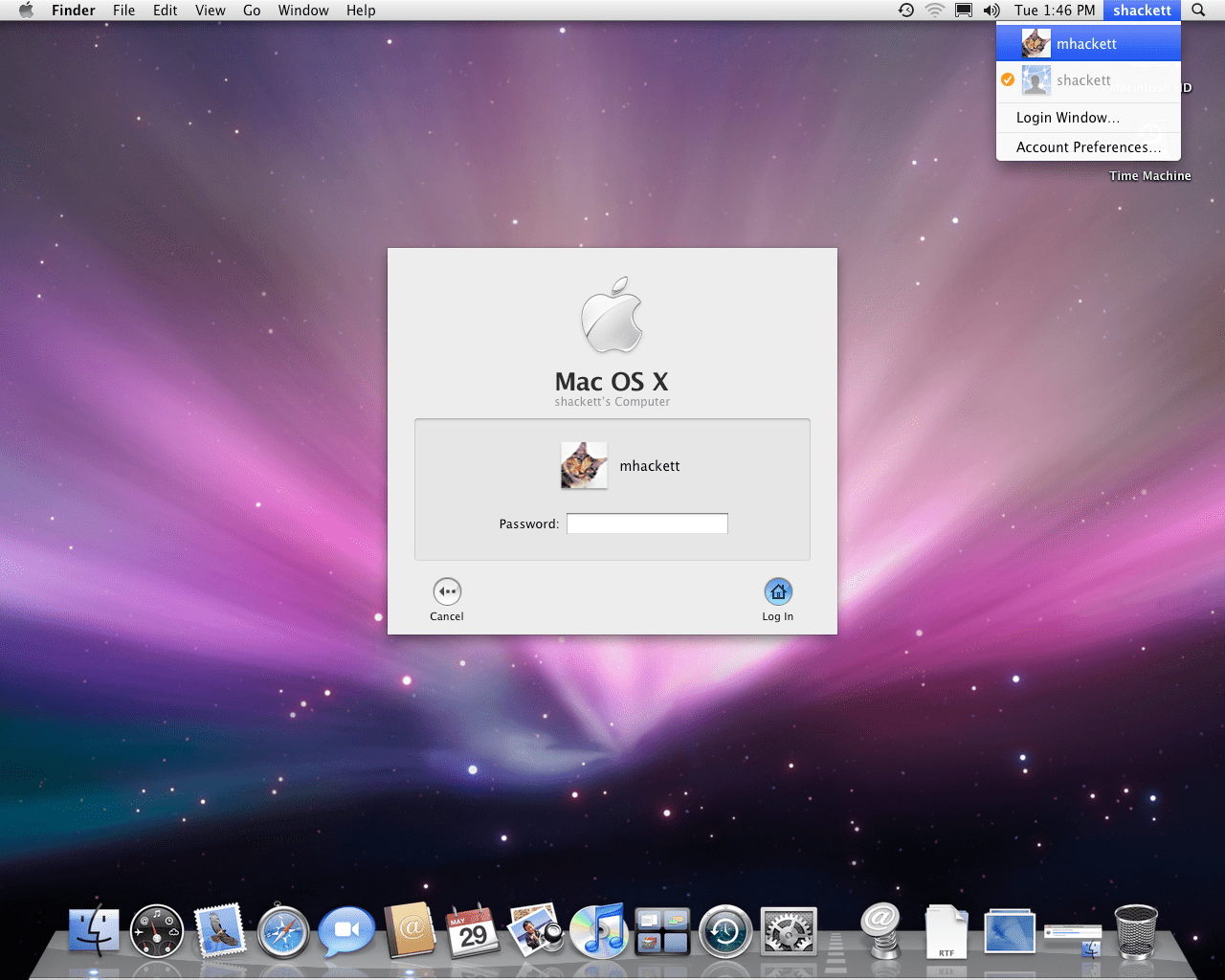
Task: Open the volume control in menu bar
Action: tap(991, 11)
